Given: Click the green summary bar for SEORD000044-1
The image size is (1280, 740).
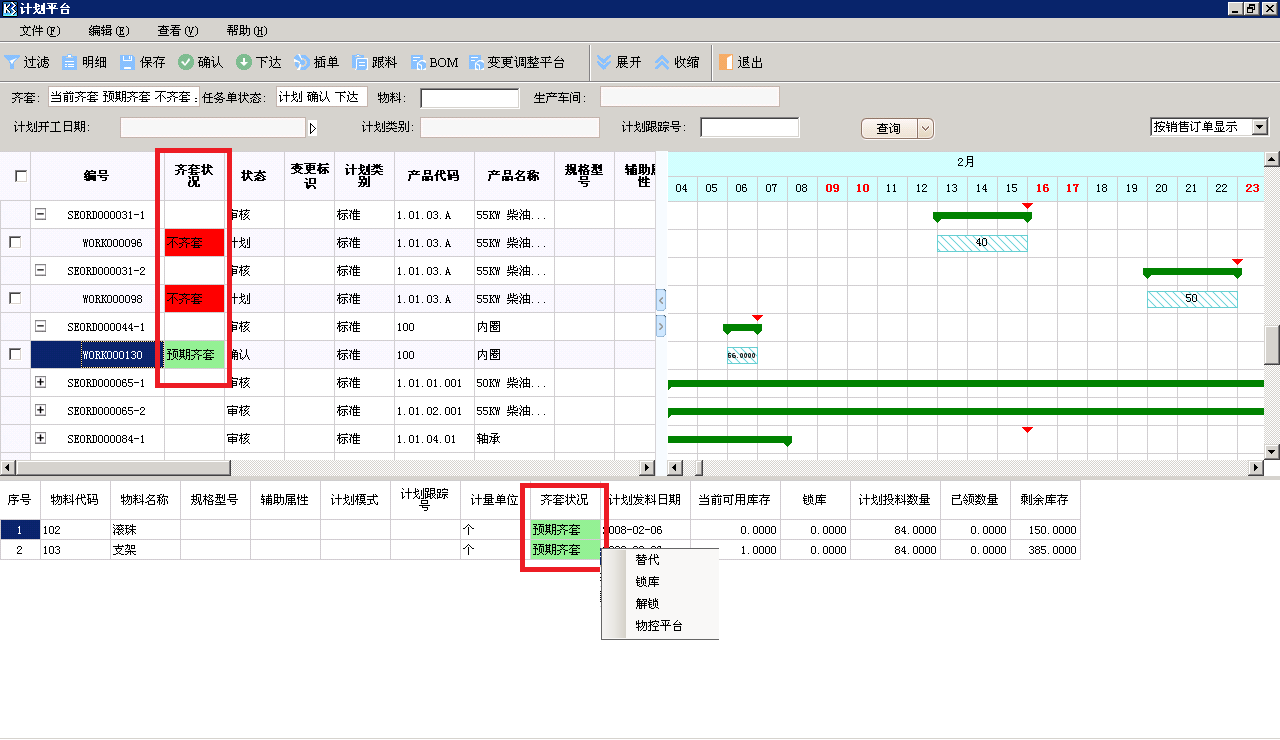Looking at the screenshot, I should [742, 328].
